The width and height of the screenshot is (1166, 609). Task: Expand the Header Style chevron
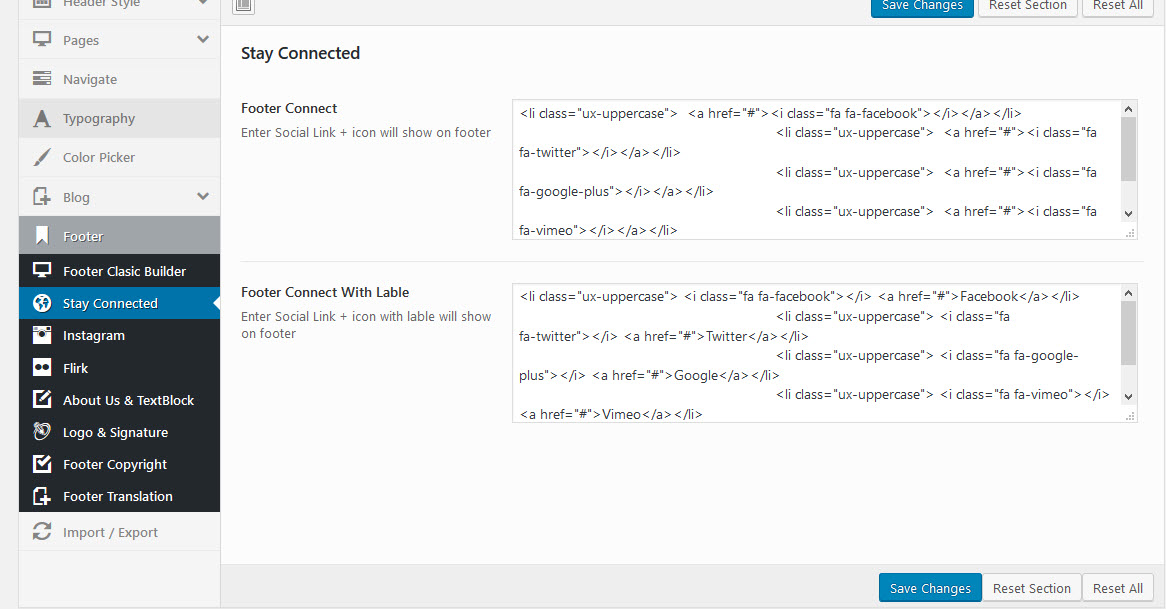pyautogui.click(x=203, y=4)
